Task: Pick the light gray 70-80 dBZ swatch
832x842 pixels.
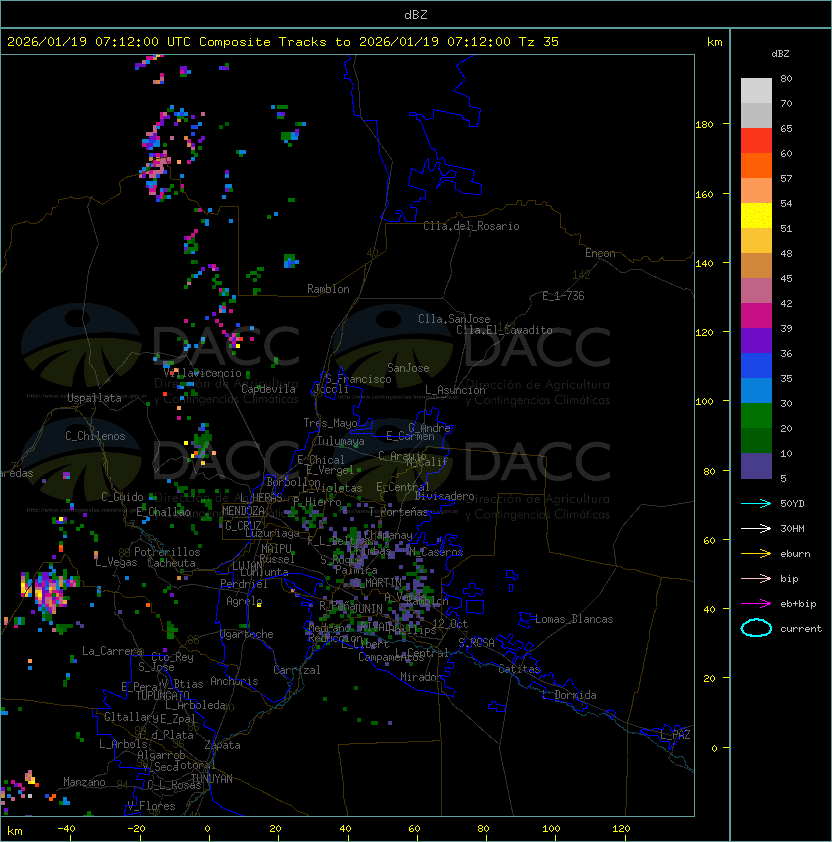Action: click(756, 91)
